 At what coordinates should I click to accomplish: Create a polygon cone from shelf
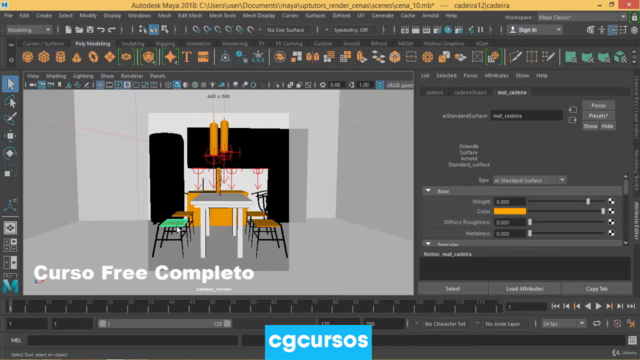coord(77,57)
